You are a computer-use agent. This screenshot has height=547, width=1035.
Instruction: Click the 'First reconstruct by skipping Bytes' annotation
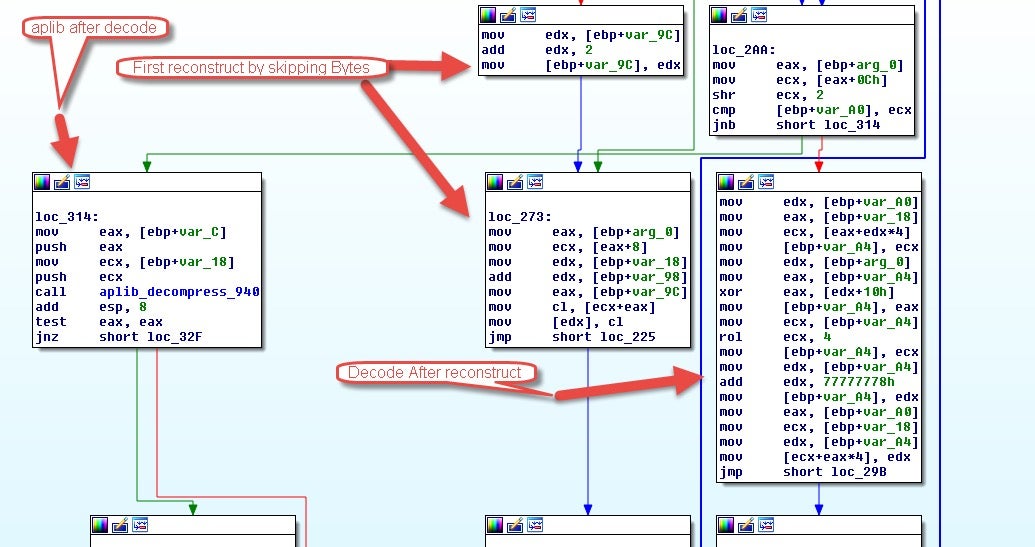point(244,68)
